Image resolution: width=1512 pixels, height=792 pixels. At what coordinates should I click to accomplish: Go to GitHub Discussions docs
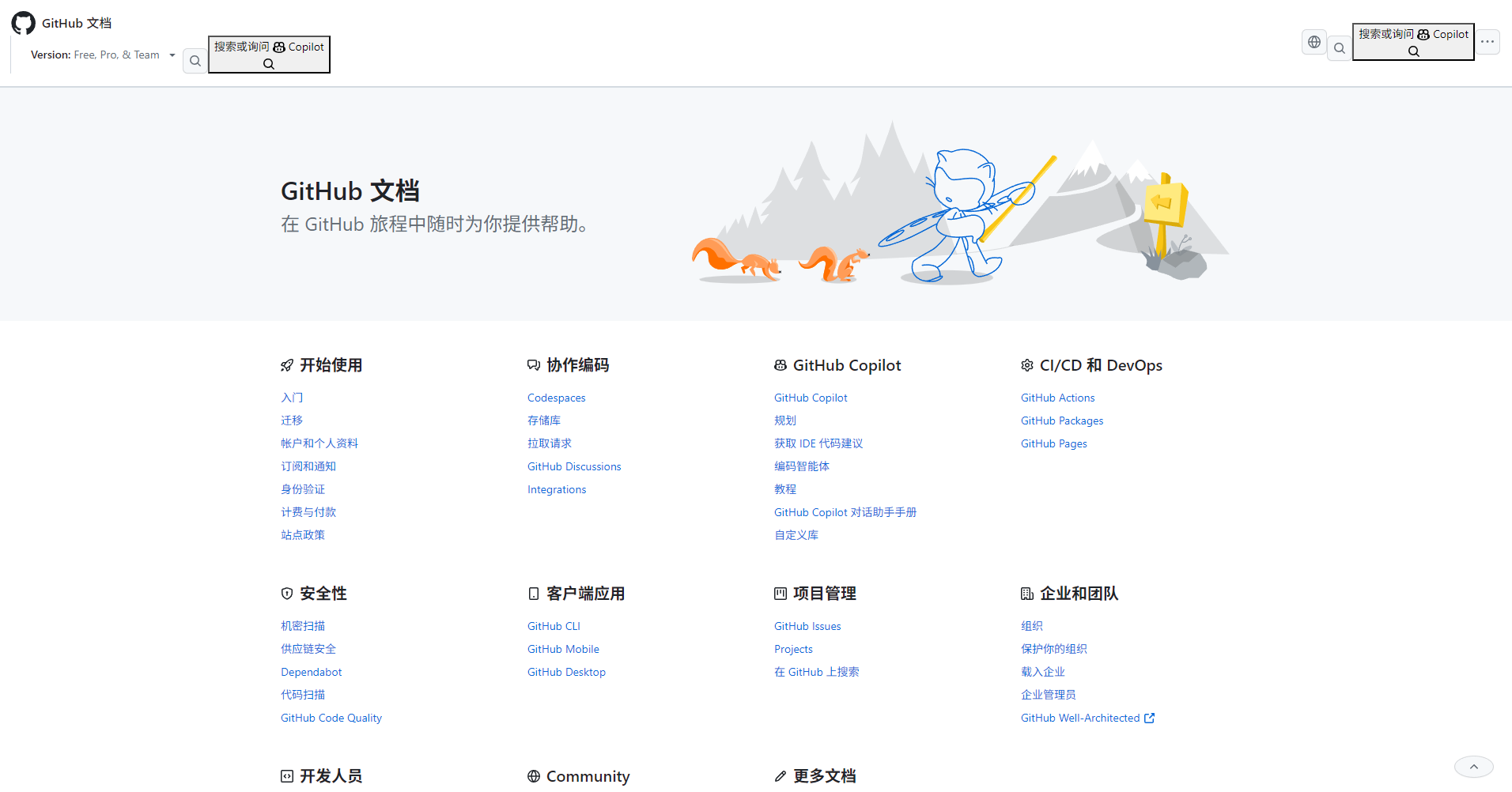[574, 466]
